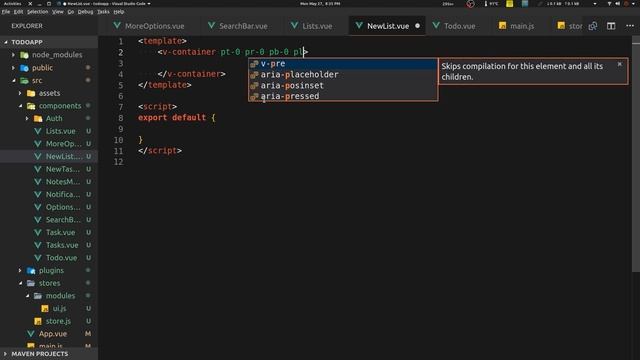Click the editor vertical scrollbar

click(636, 155)
